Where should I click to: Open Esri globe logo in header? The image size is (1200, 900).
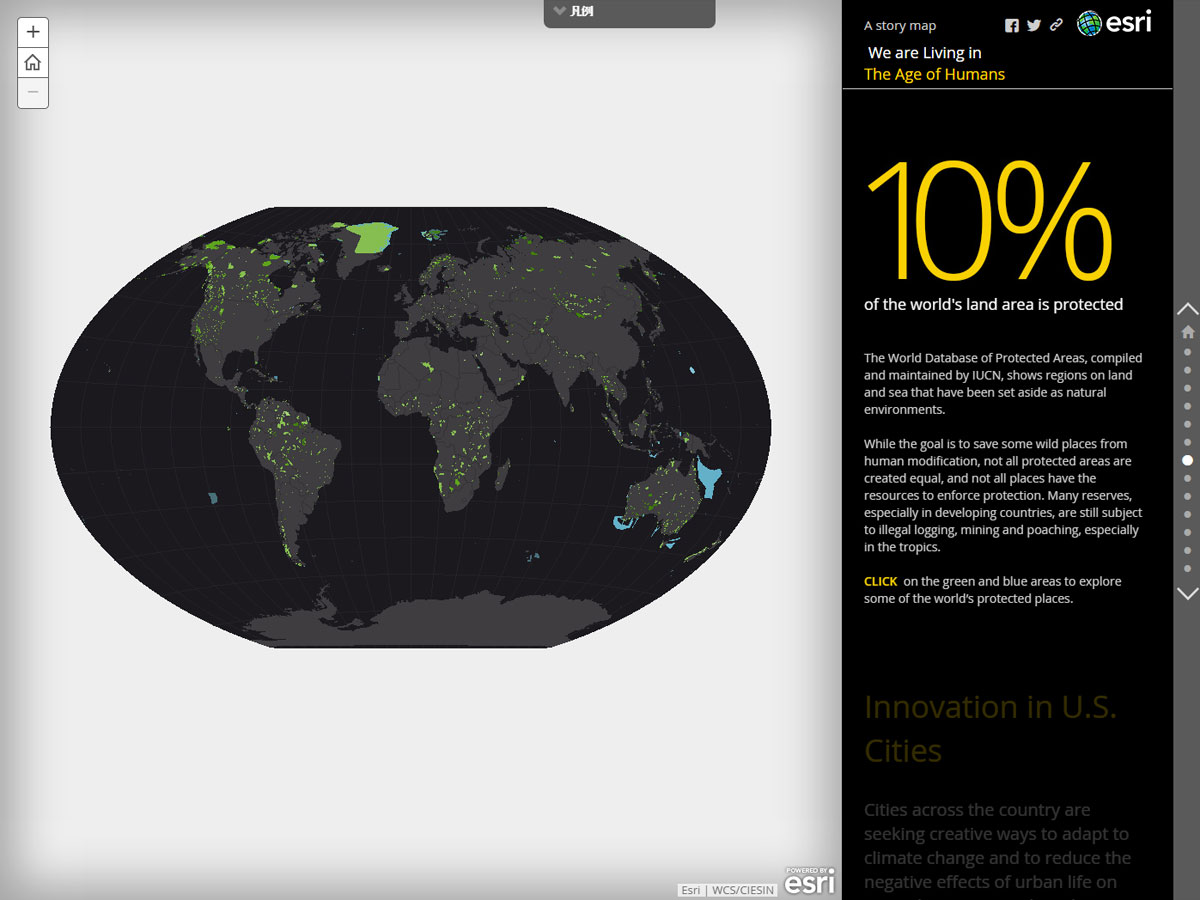1113,23
